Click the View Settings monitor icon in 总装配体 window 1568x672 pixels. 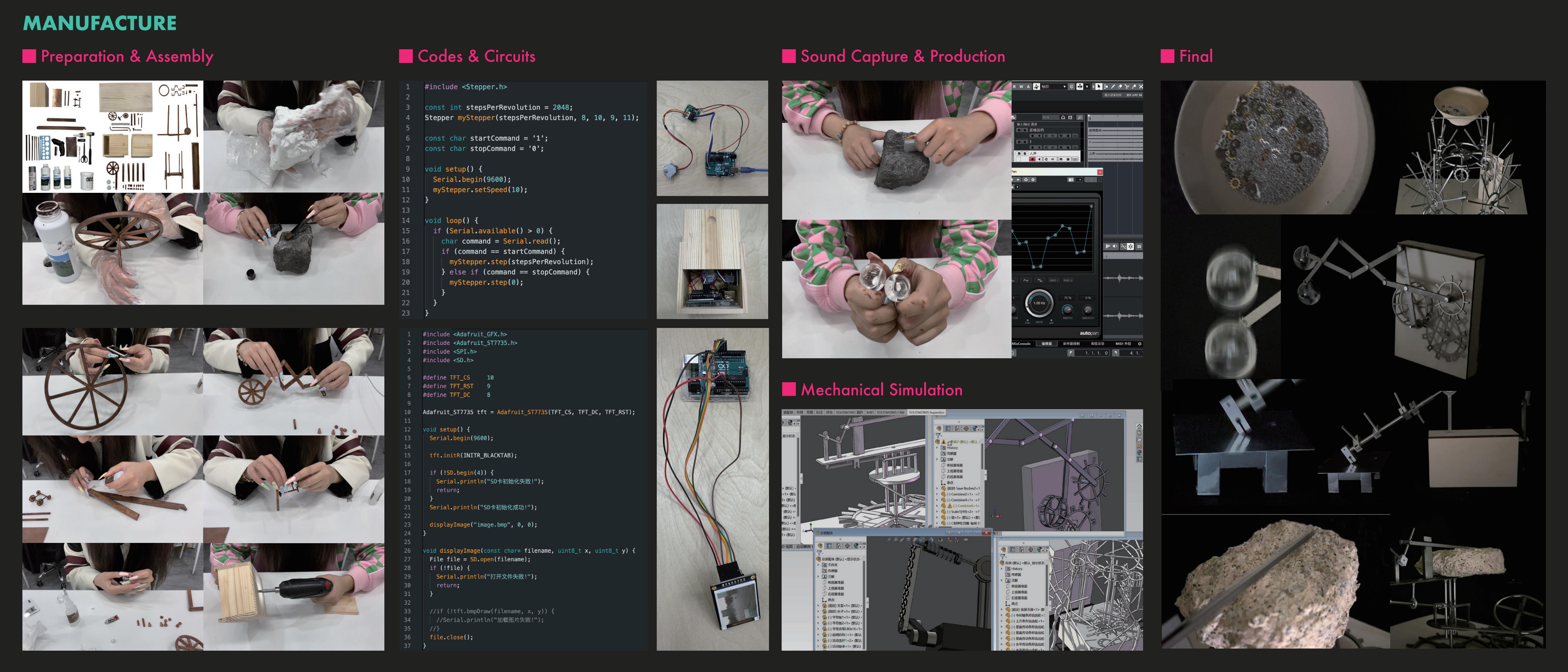[966, 540]
